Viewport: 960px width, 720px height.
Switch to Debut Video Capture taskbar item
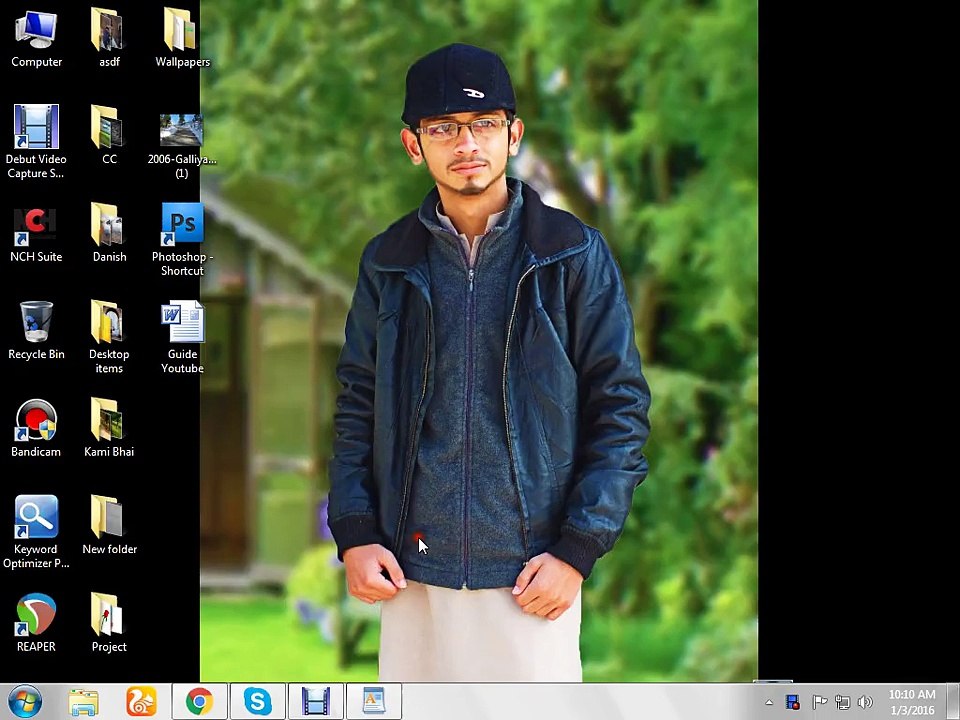click(x=316, y=702)
